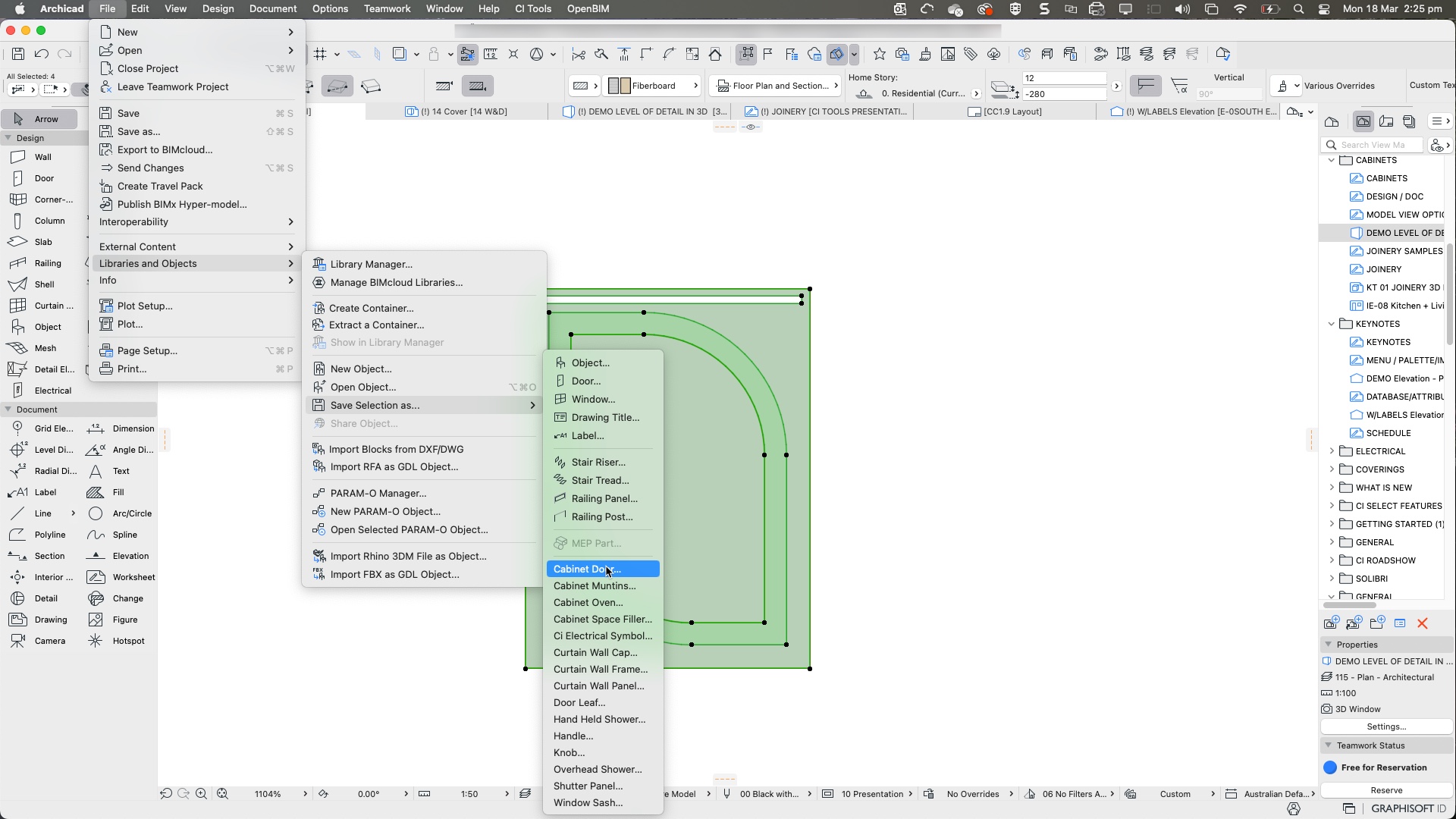Choose Handle... from submenu
This screenshot has width=1456, height=819.
(x=603, y=736)
